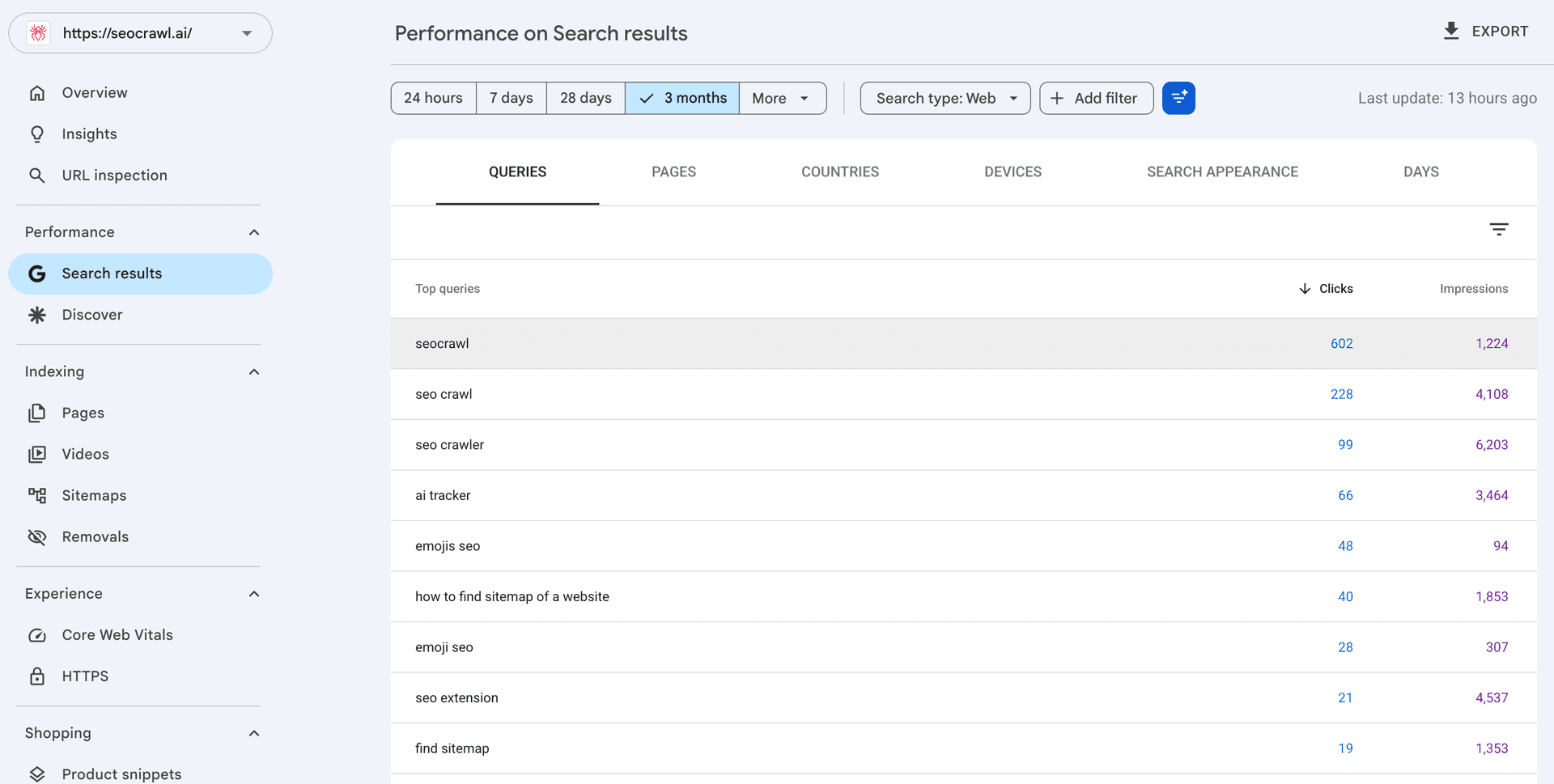Click the 'find sitemap' query
The width and height of the screenshot is (1554, 784).
pyautogui.click(x=452, y=749)
